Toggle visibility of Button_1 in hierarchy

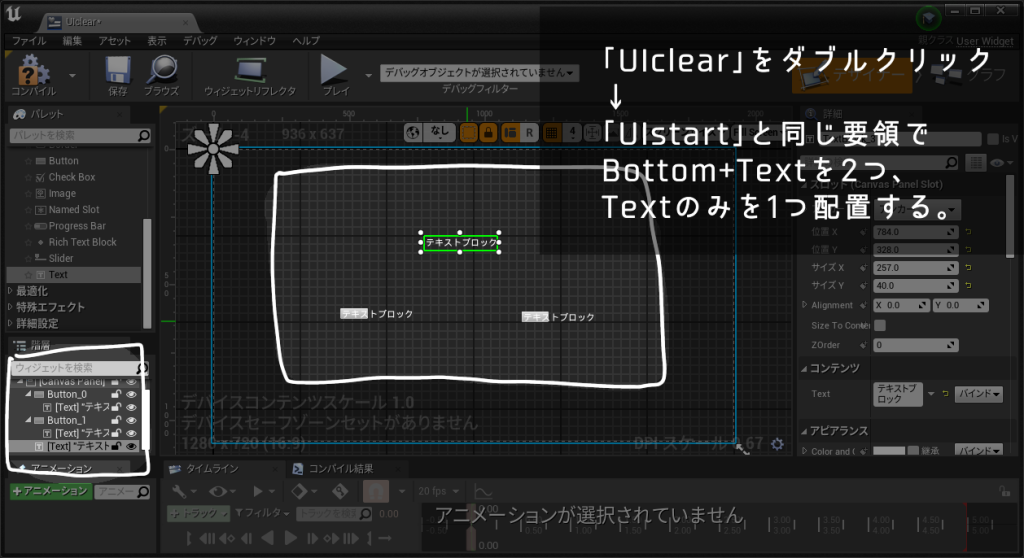pyautogui.click(x=131, y=420)
